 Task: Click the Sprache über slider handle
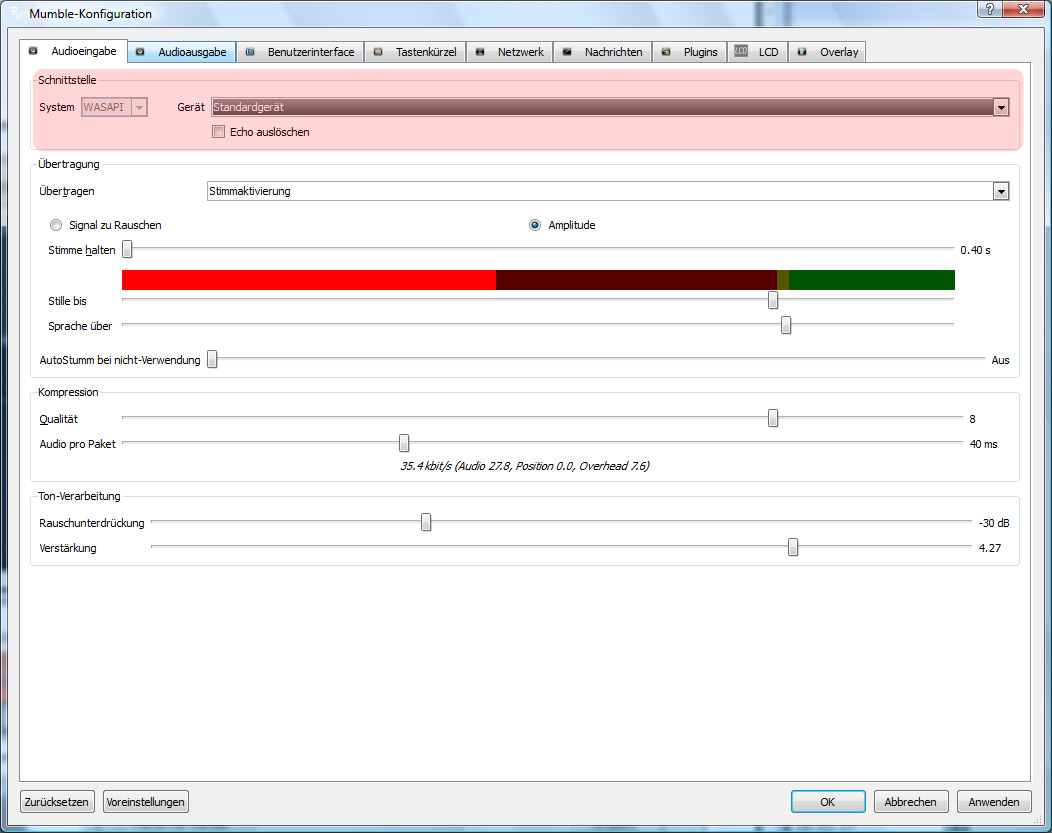click(786, 325)
